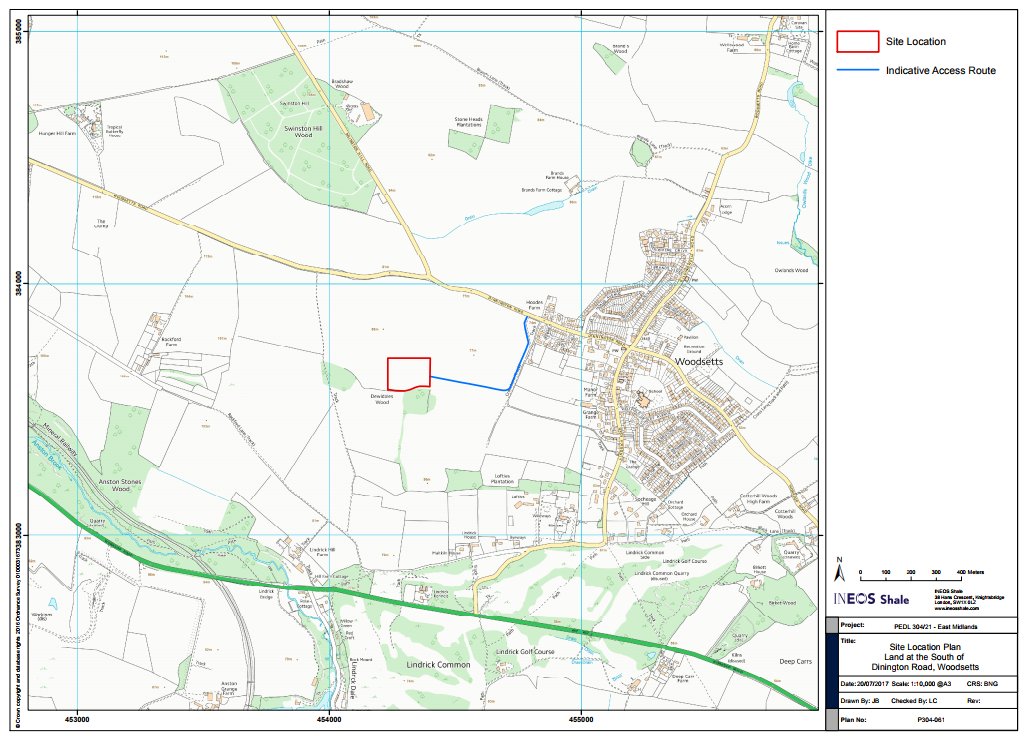The height and width of the screenshot is (736, 1026).
Task: Click the red site boundary rectangle on map
Action: [408, 373]
